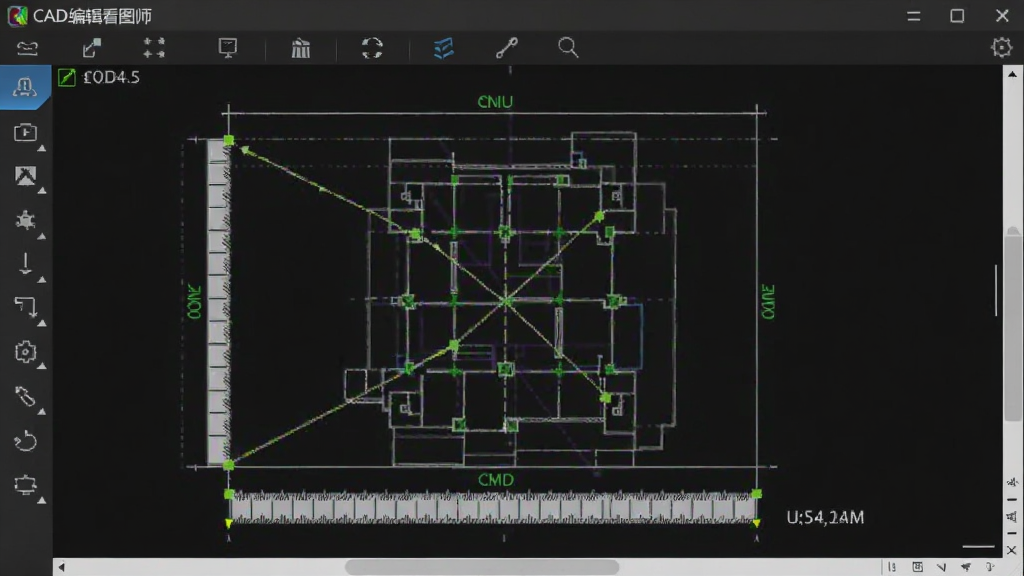Expand the gear tool flyout triangle
1024x576 pixels.
[42, 367]
